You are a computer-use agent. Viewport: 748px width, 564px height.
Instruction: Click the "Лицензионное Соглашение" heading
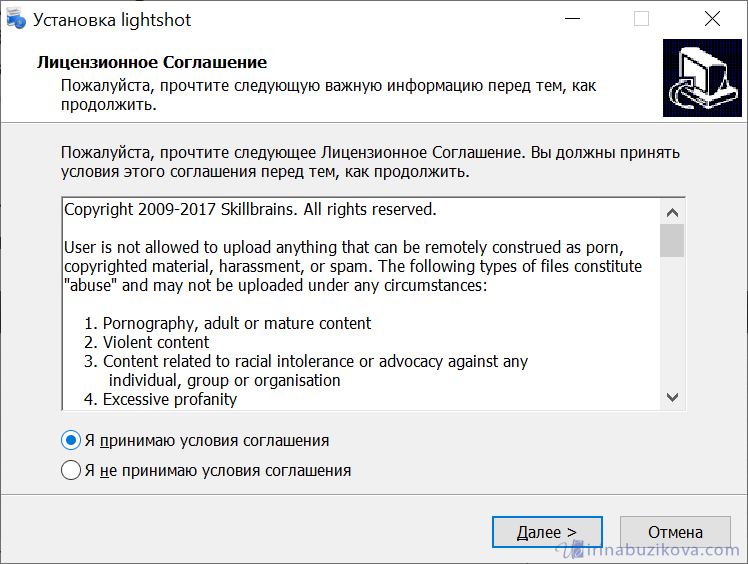coord(151,62)
